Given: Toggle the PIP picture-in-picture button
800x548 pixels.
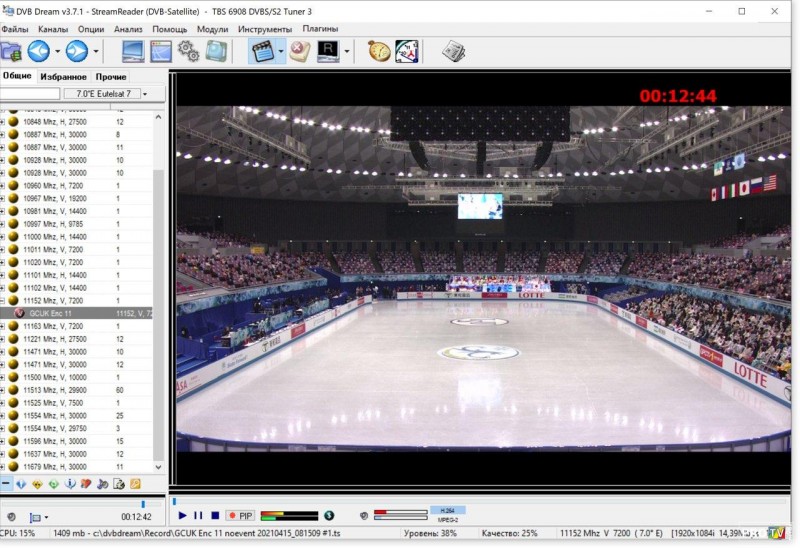Looking at the screenshot, I should coord(241,516).
